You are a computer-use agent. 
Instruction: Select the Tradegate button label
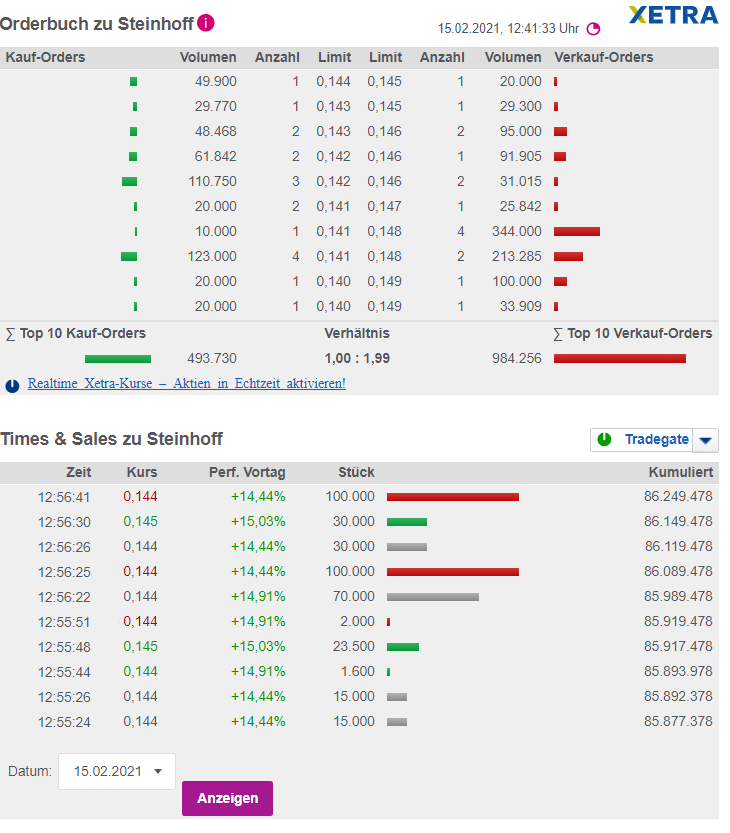point(656,440)
